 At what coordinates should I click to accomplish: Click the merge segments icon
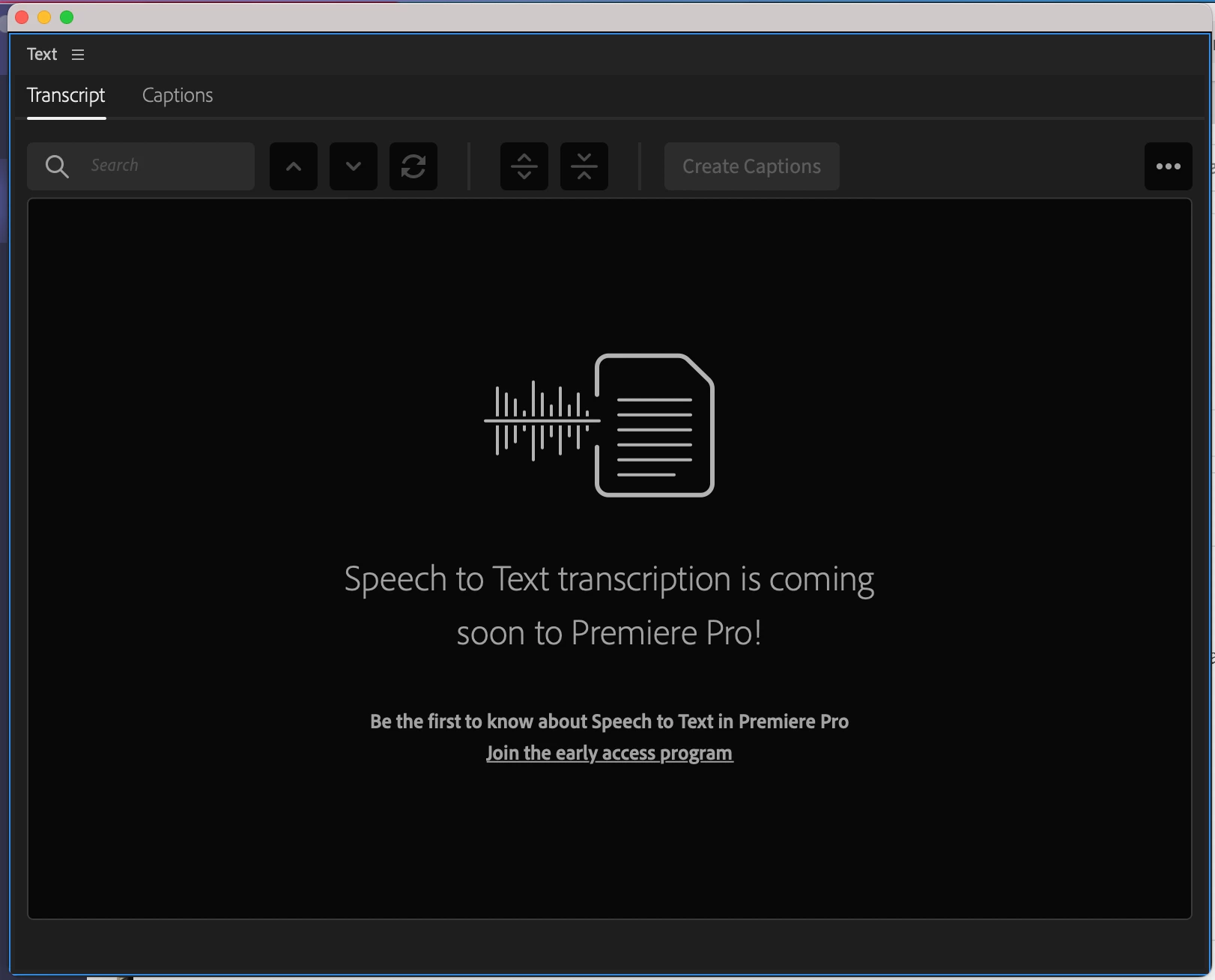click(x=584, y=166)
